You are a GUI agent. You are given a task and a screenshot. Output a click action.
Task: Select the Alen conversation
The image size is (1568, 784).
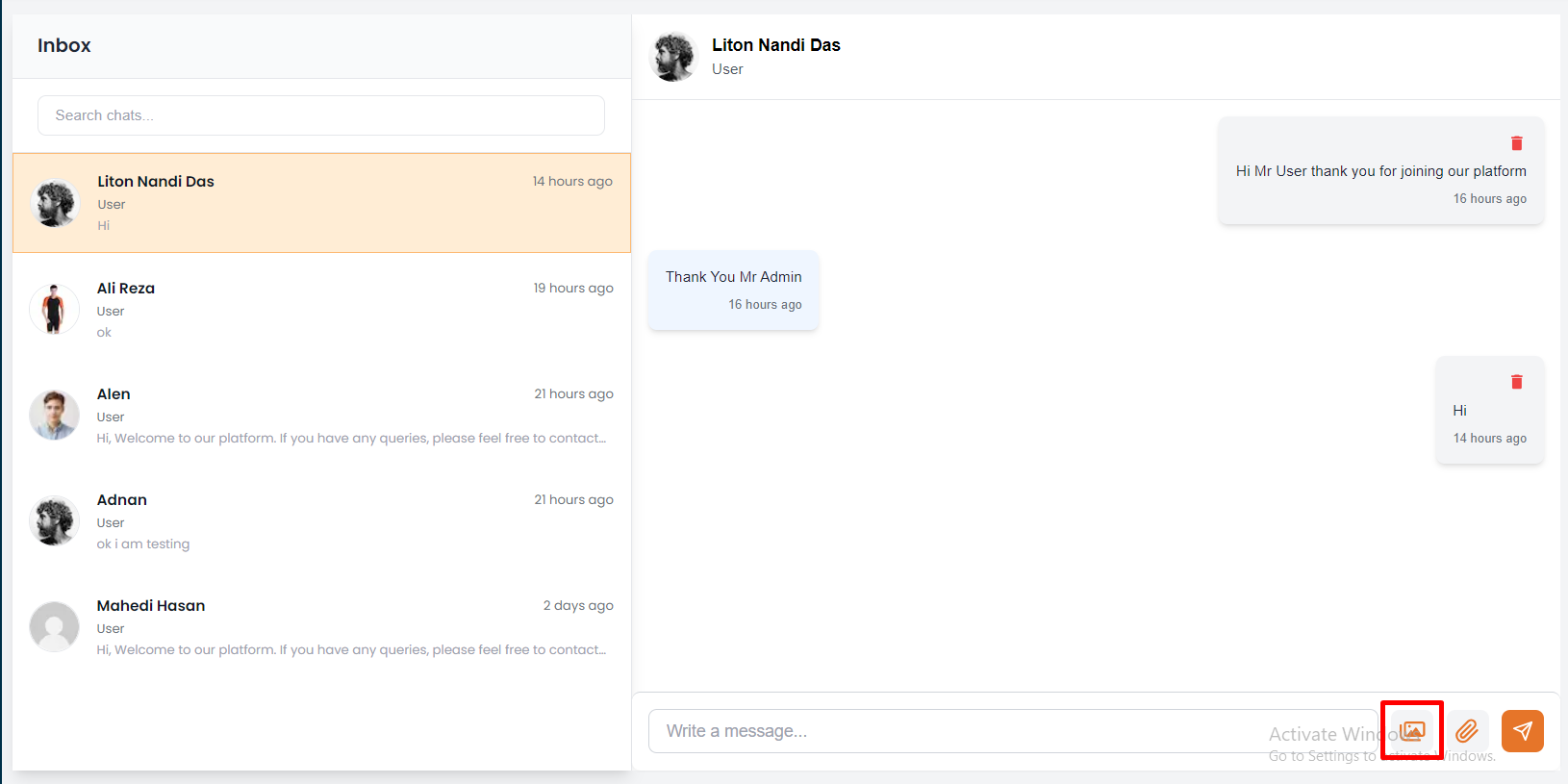321,416
